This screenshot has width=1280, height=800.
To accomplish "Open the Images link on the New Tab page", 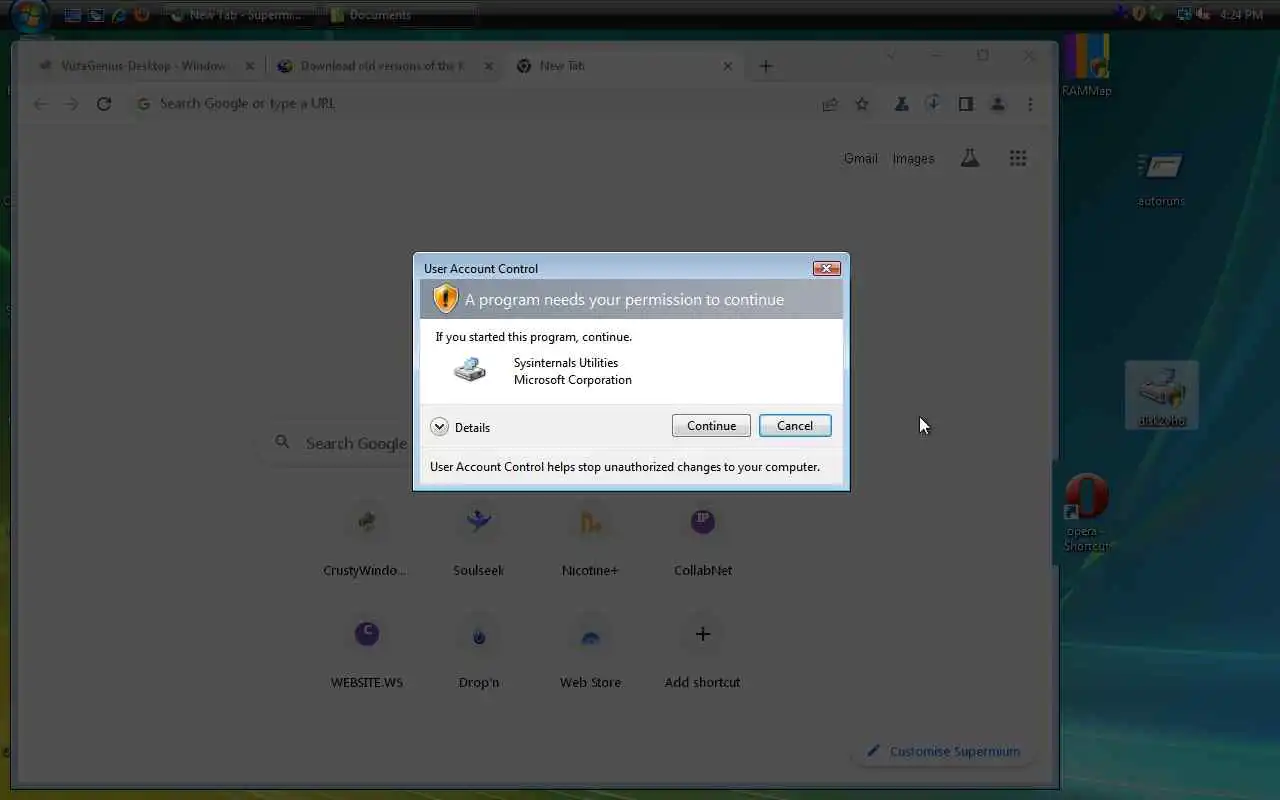I will click(x=913, y=158).
